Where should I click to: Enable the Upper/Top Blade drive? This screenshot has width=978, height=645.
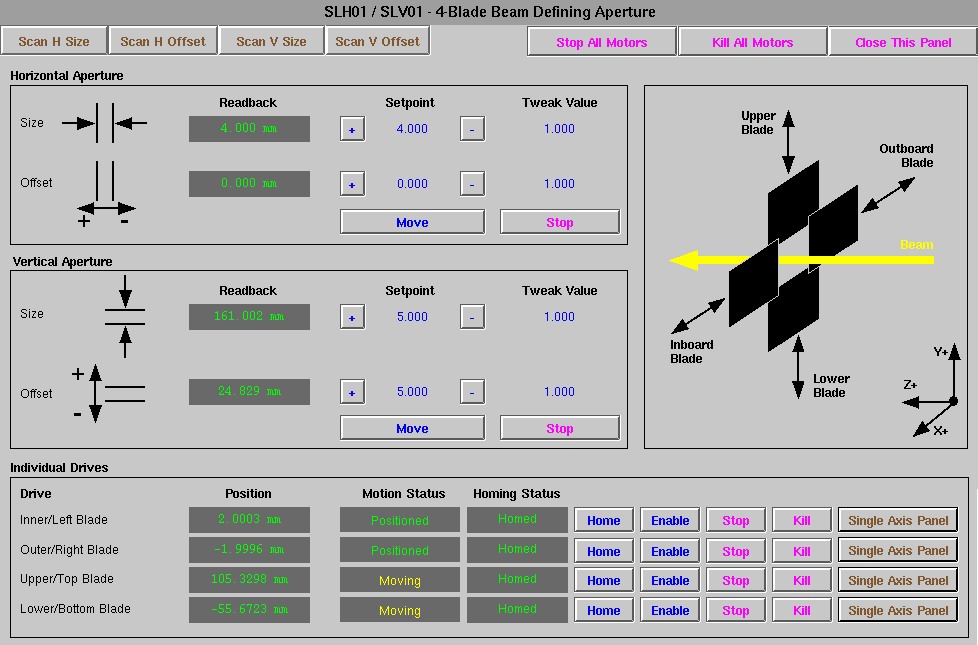tap(670, 580)
